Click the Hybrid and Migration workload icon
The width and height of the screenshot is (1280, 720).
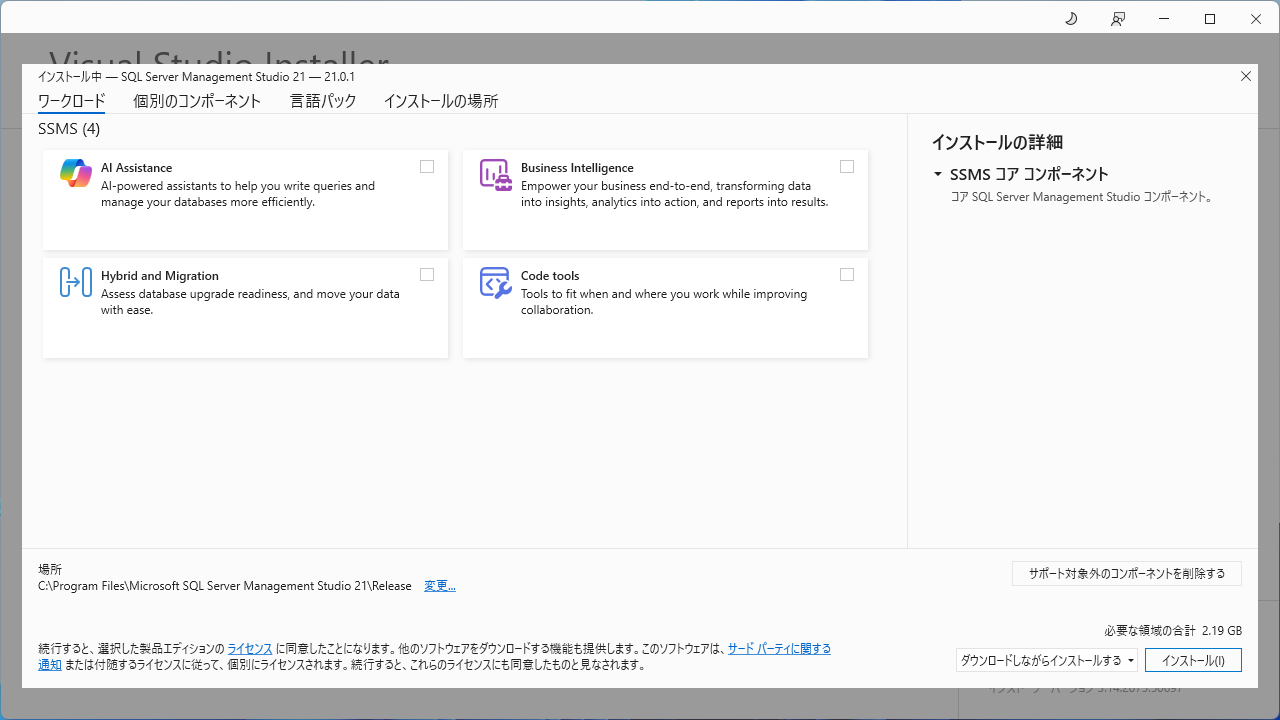(76, 282)
